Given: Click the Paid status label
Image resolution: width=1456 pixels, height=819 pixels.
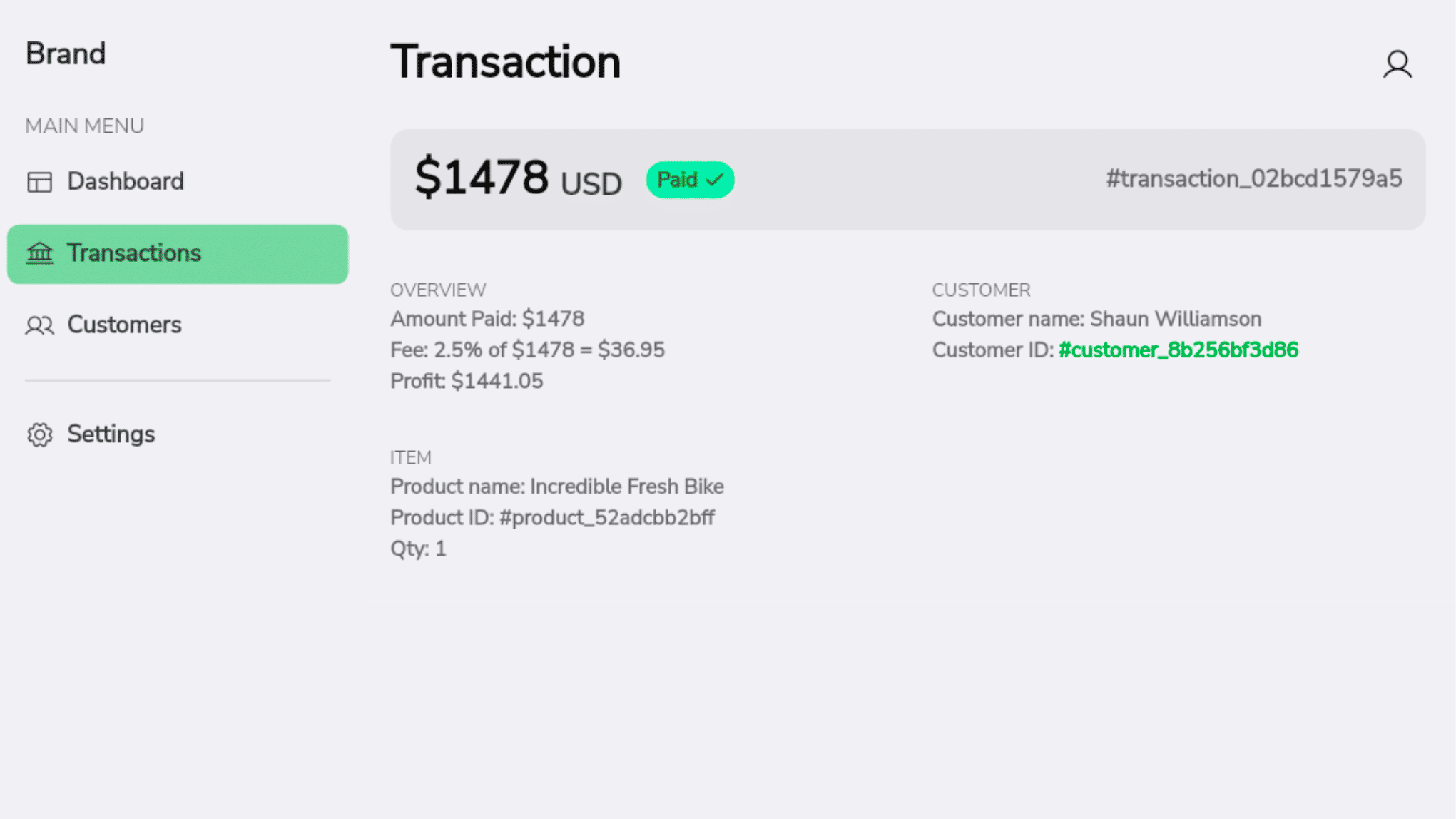Looking at the screenshot, I should [x=676, y=180].
